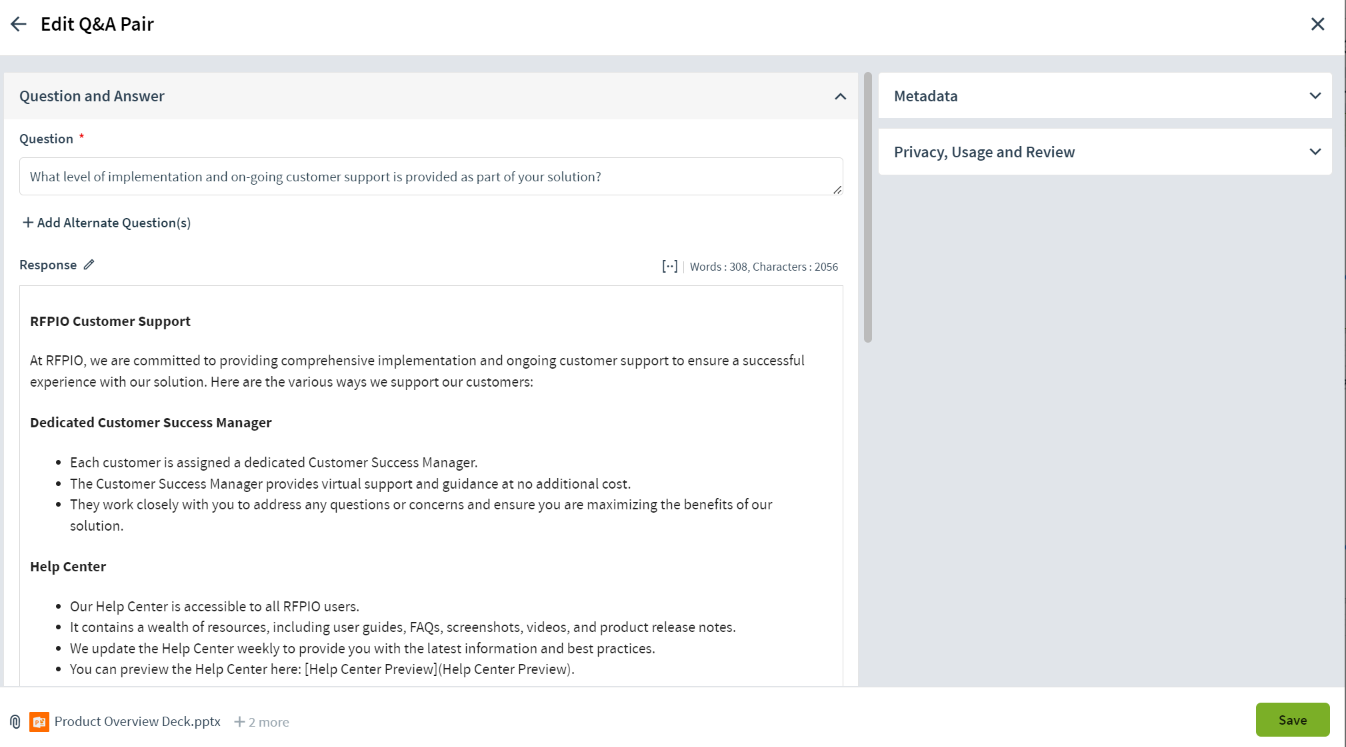Click the vertical scrollbar of the form

[868, 208]
